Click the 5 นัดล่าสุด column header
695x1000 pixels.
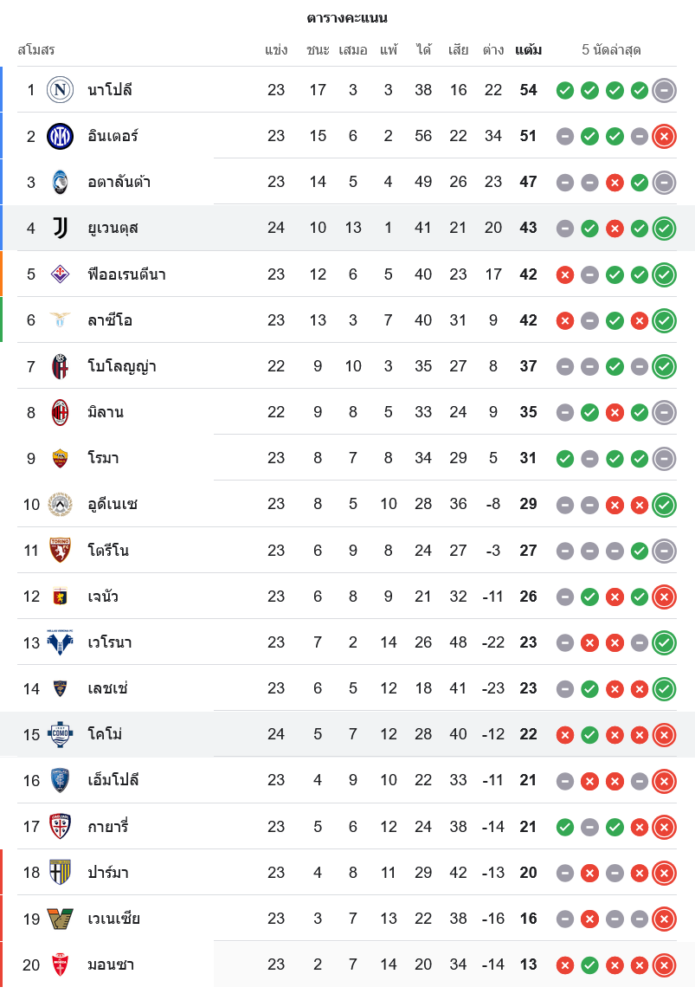click(x=611, y=49)
